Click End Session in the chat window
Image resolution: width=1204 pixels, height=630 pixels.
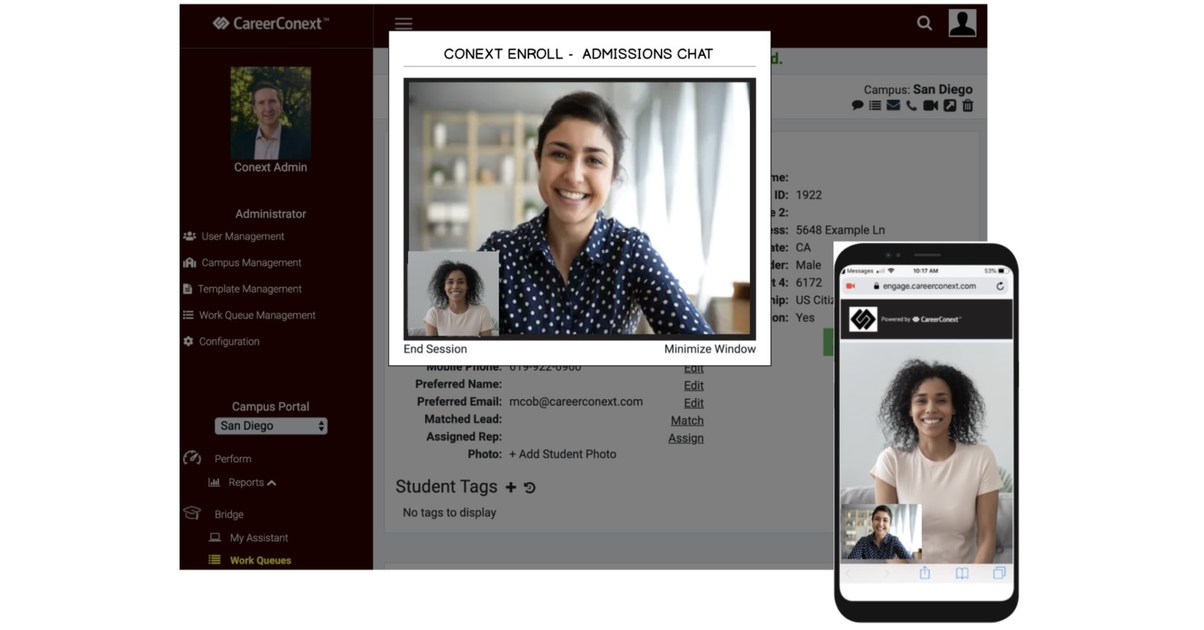pyautogui.click(x=437, y=349)
